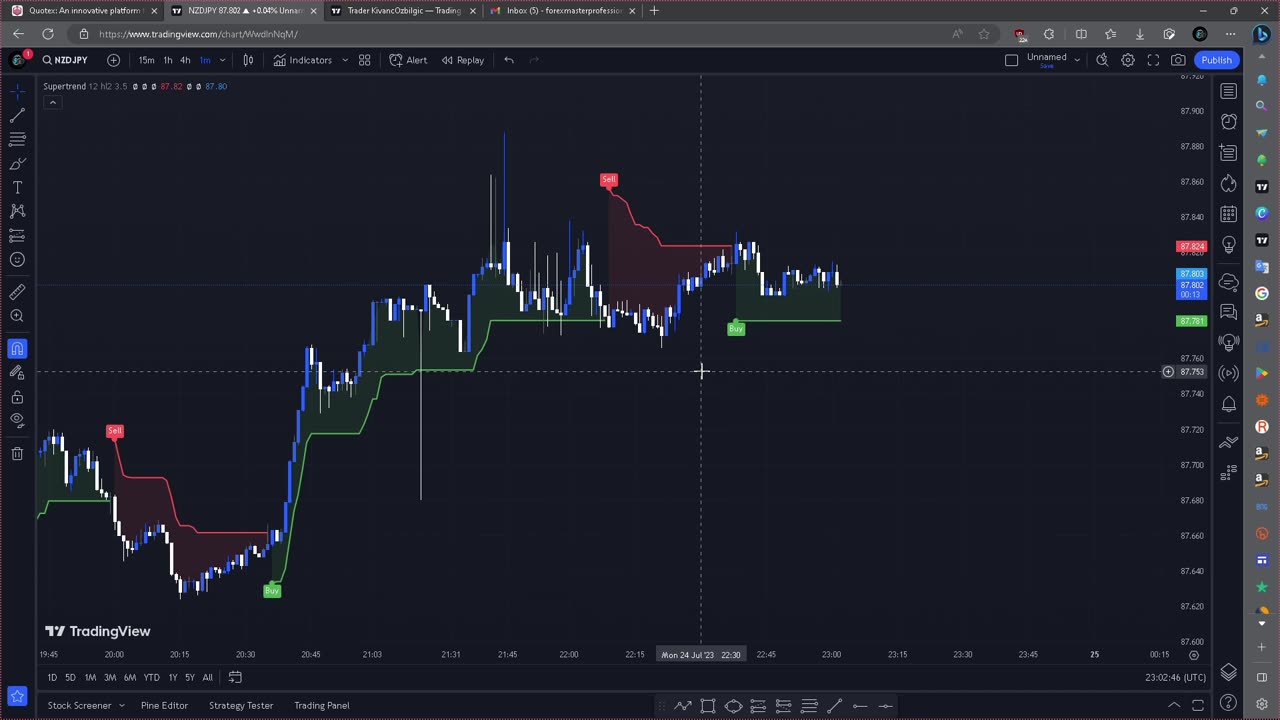
Task: Open the Unnamed layout dropdown arrow
Action: [x=1077, y=60]
